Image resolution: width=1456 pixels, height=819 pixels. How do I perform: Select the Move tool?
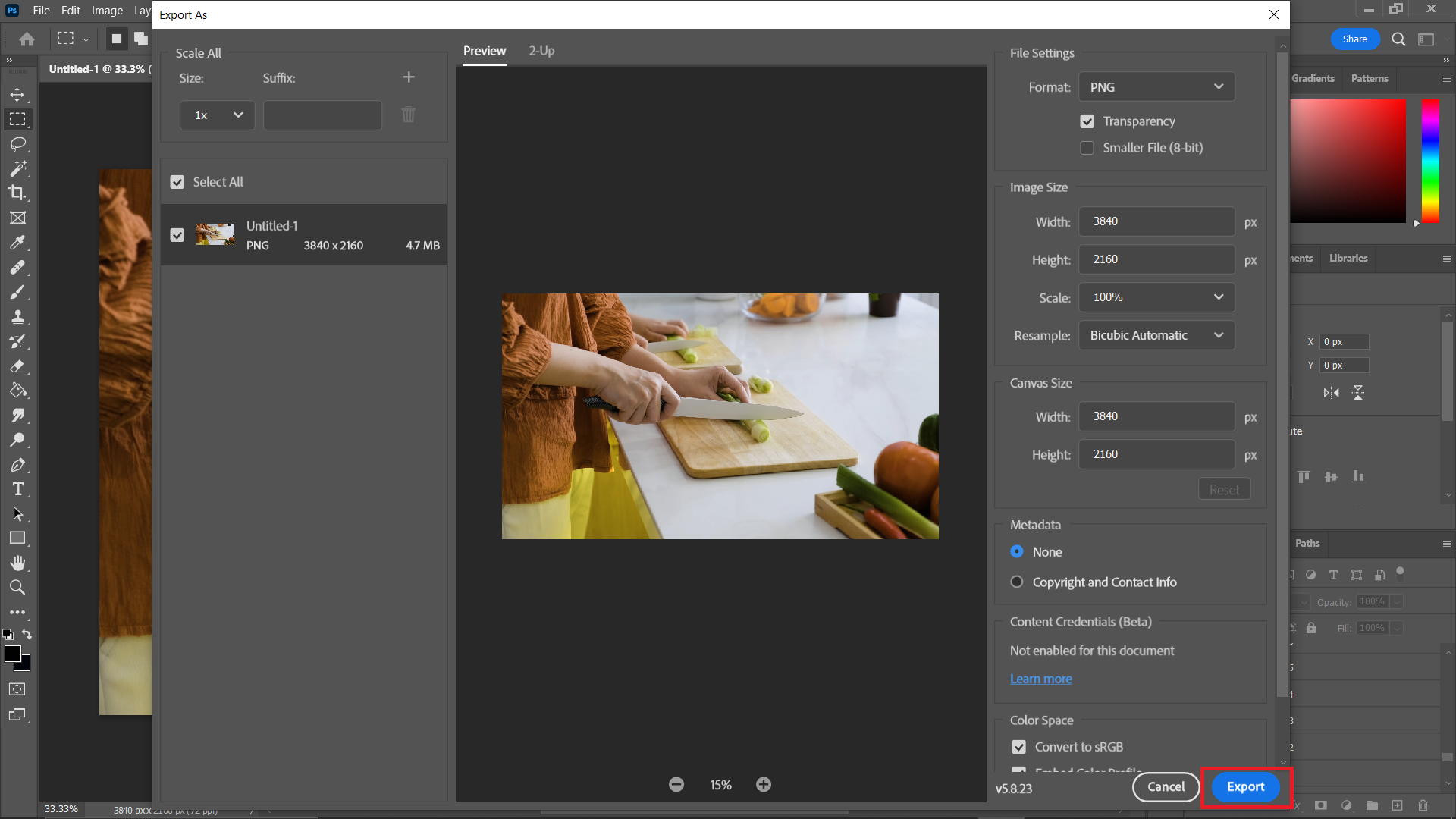[19, 94]
